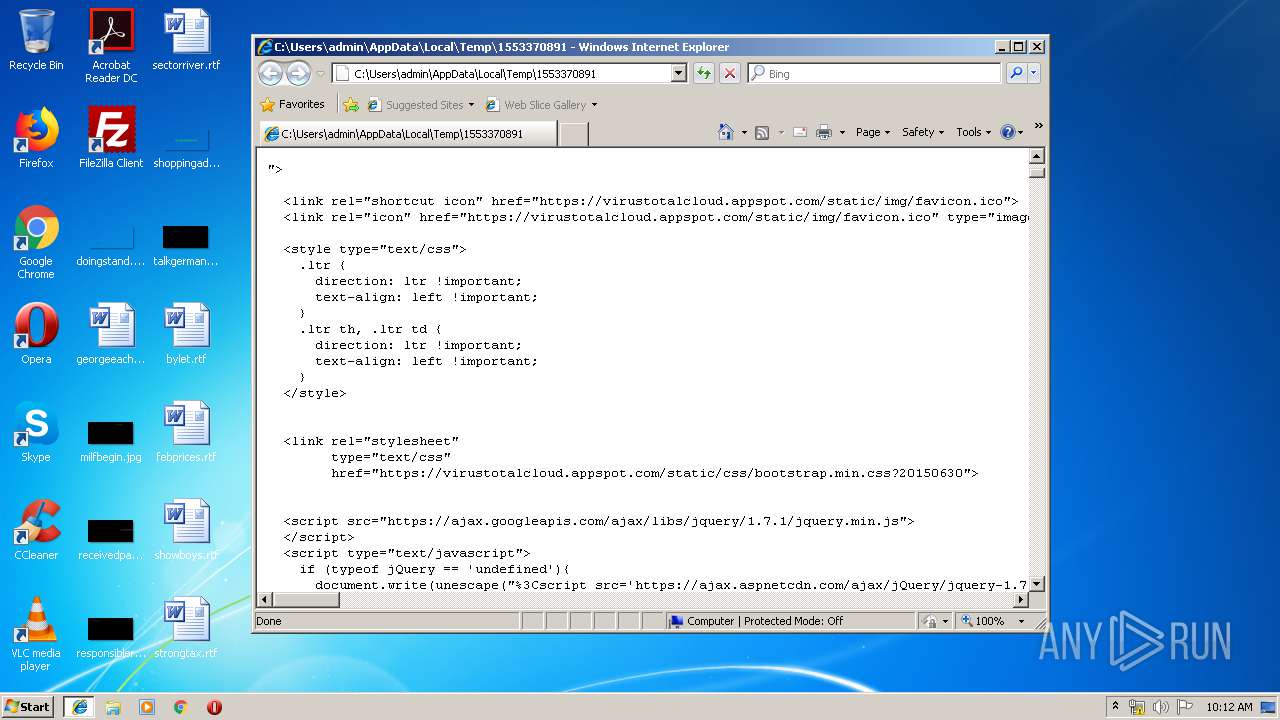Click the taskbar clock 10:12 AM

click(1229, 707)
